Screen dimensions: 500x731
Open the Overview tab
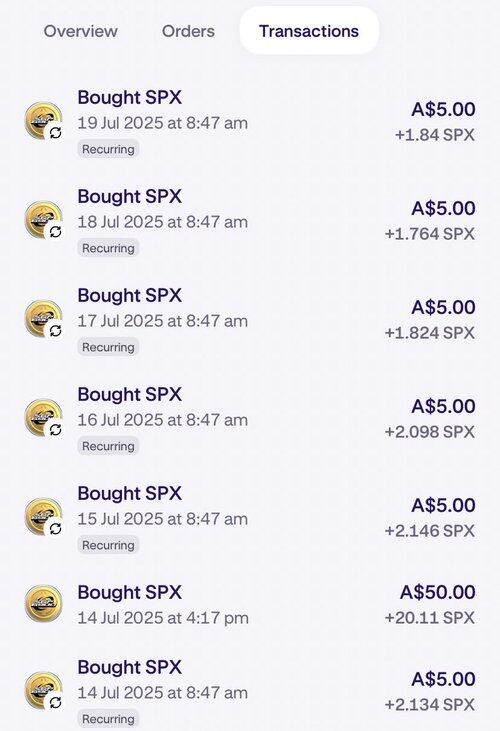click(81, 31)
